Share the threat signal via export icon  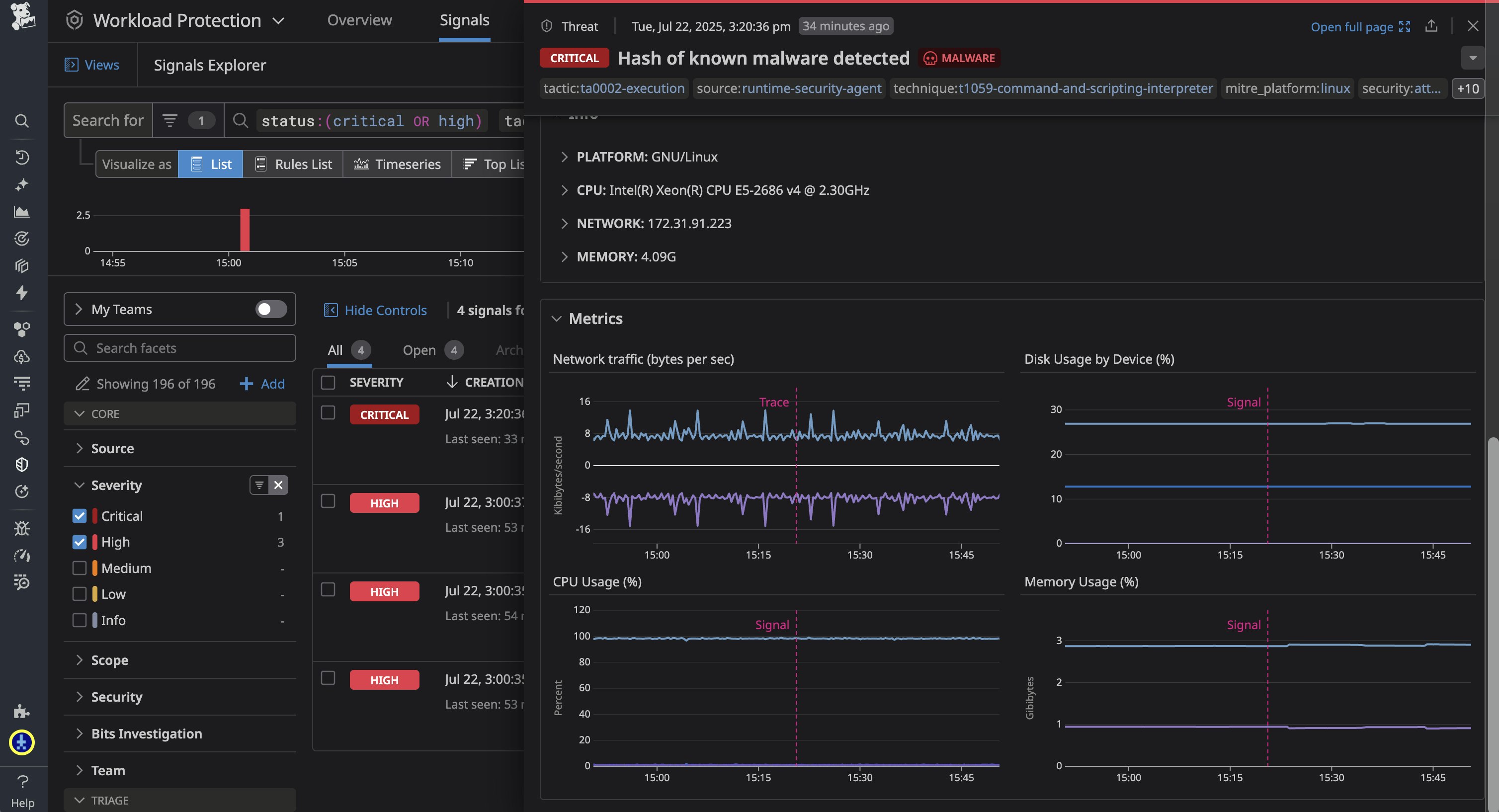1431,26
